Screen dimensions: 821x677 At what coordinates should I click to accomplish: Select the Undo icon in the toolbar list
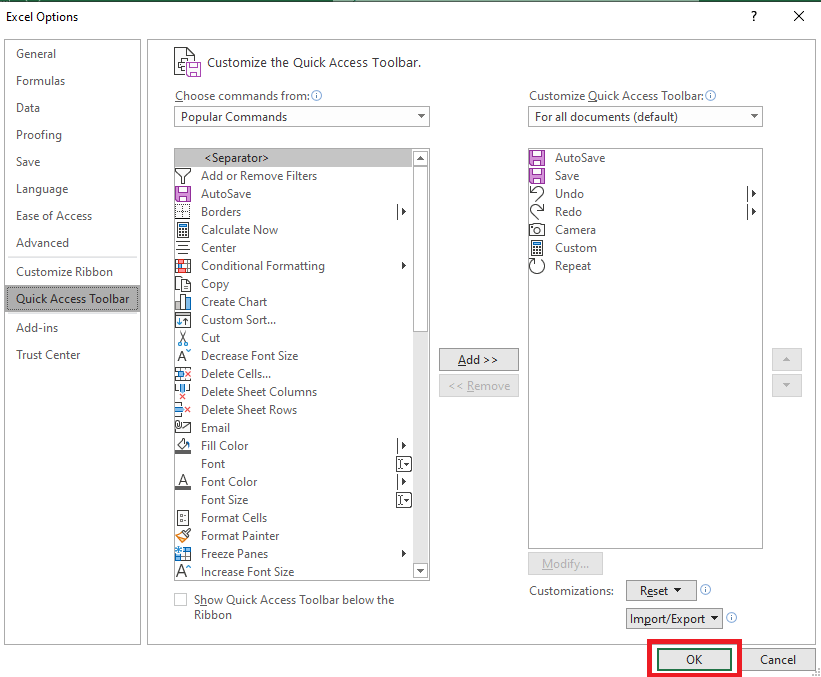point(537,194)
